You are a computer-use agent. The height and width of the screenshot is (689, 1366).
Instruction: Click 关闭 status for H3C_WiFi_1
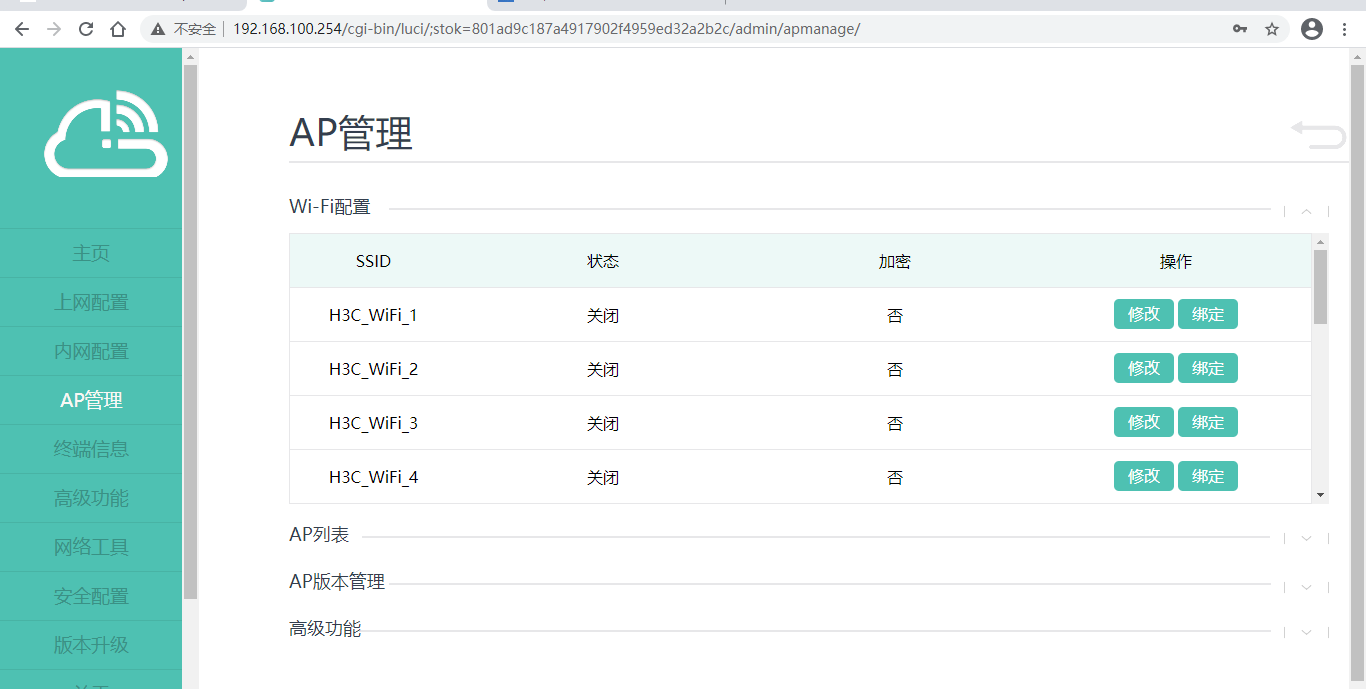pyautogui.click(x=603, y=315)
